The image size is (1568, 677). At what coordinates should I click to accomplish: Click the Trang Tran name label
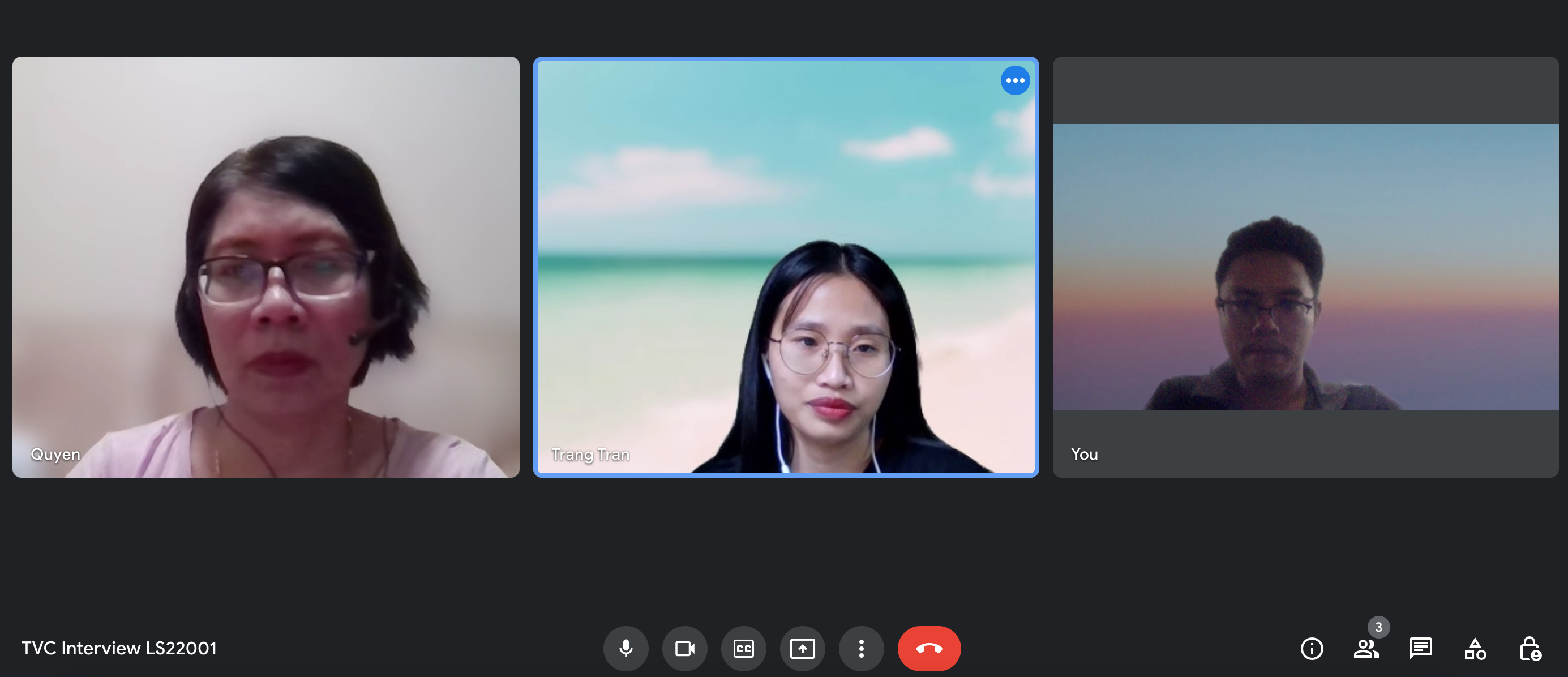click(x=590, y=454)
